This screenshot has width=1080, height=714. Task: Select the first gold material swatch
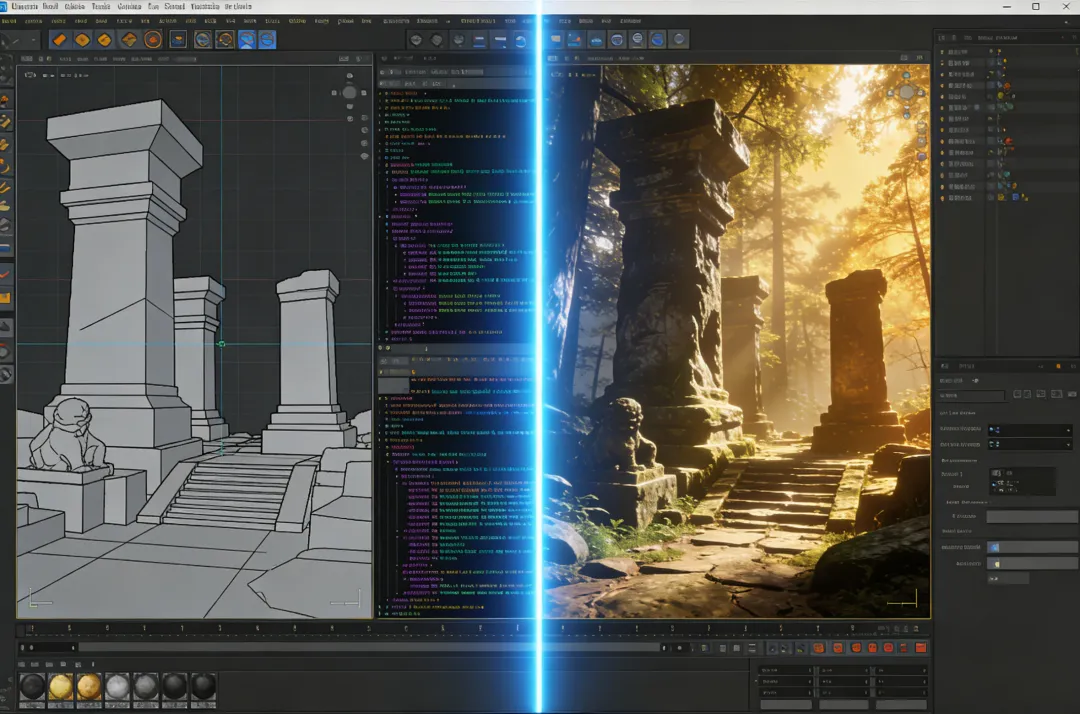click(61, 687)
